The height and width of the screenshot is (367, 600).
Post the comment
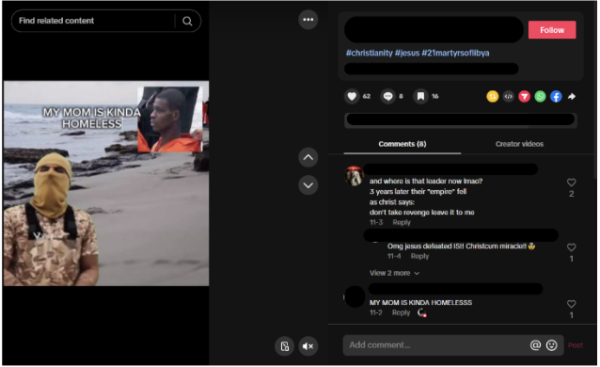(x=575, y=345)
